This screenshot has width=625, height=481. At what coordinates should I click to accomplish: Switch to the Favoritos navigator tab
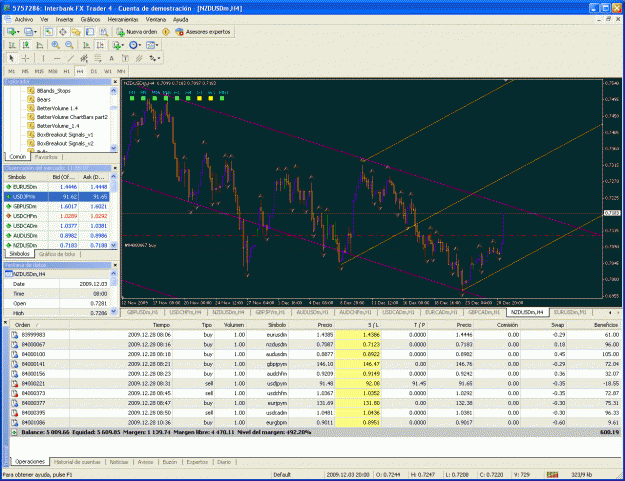click(x=46, y=157)
